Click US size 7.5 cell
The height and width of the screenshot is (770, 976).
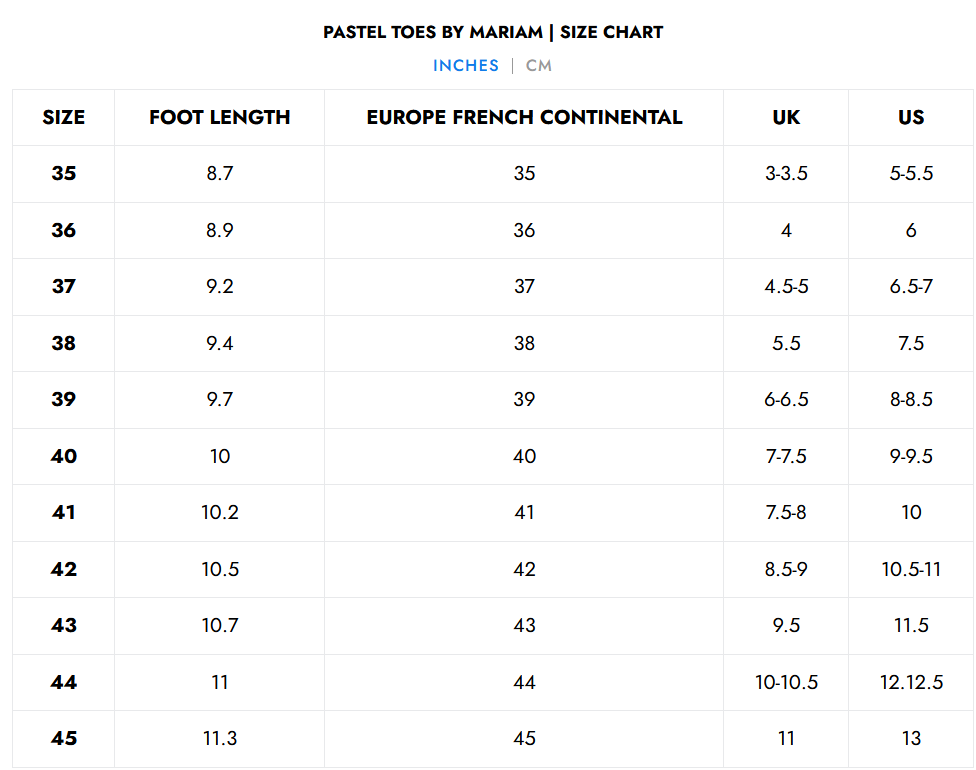[911, 343]
